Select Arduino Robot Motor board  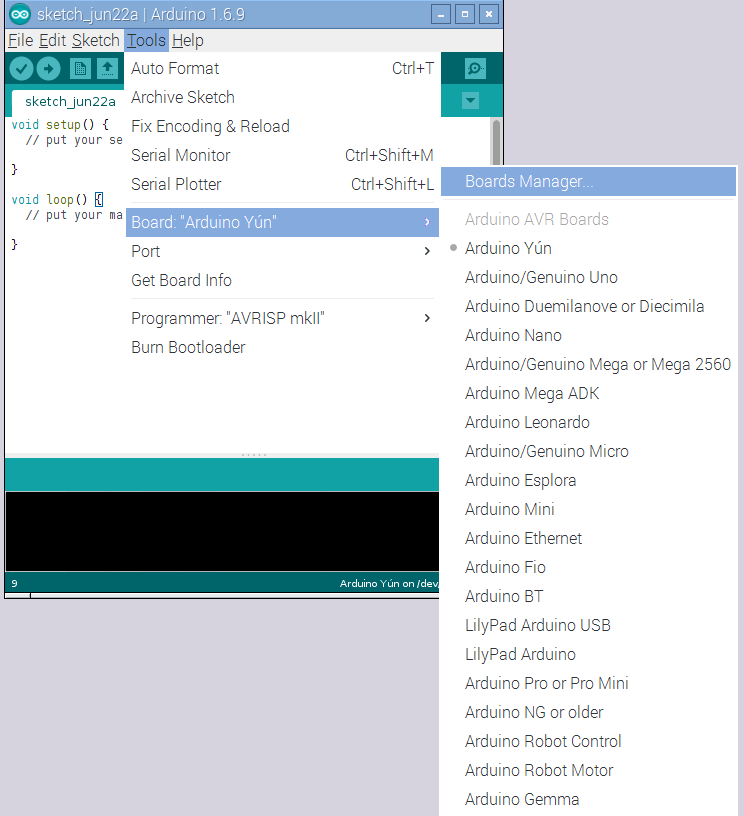point(588,770)
